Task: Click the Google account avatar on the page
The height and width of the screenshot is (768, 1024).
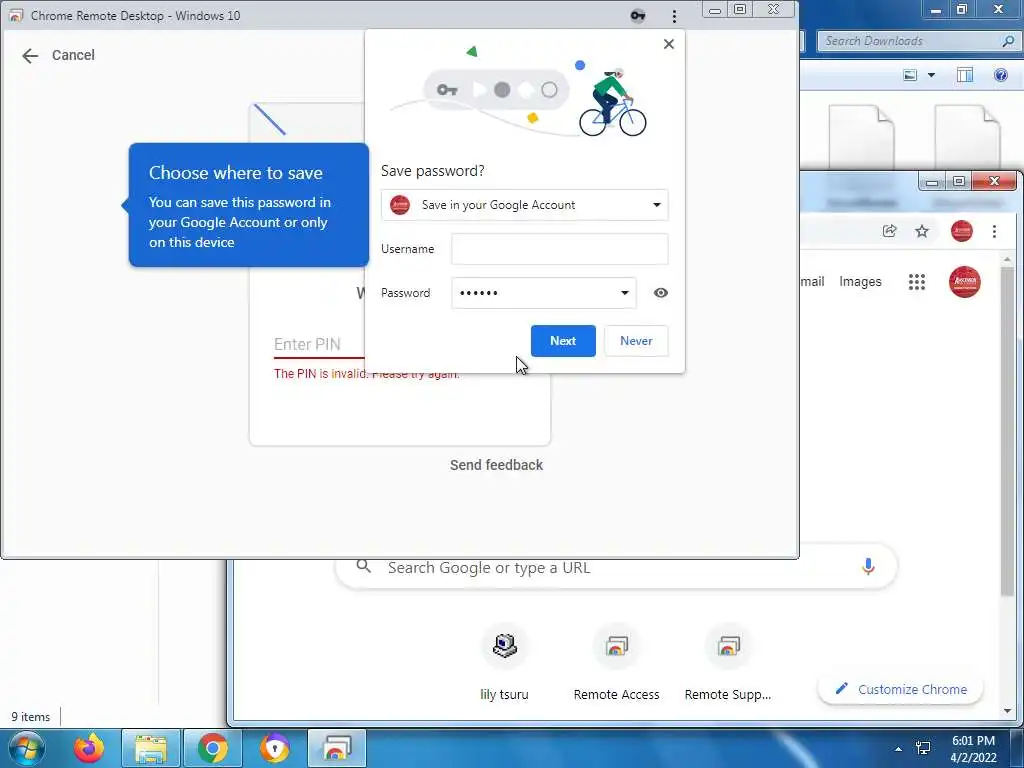Action: point(964,281)
